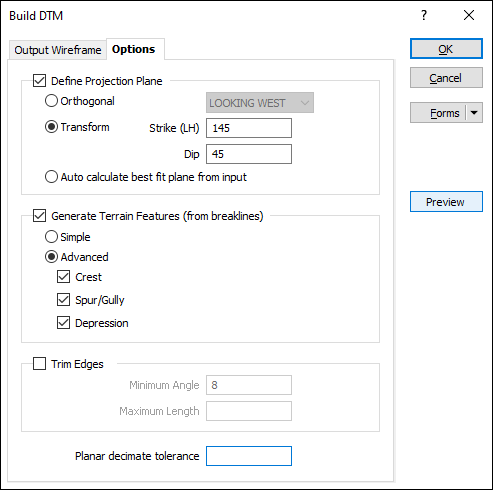Open the Forms button

(438, 113)
